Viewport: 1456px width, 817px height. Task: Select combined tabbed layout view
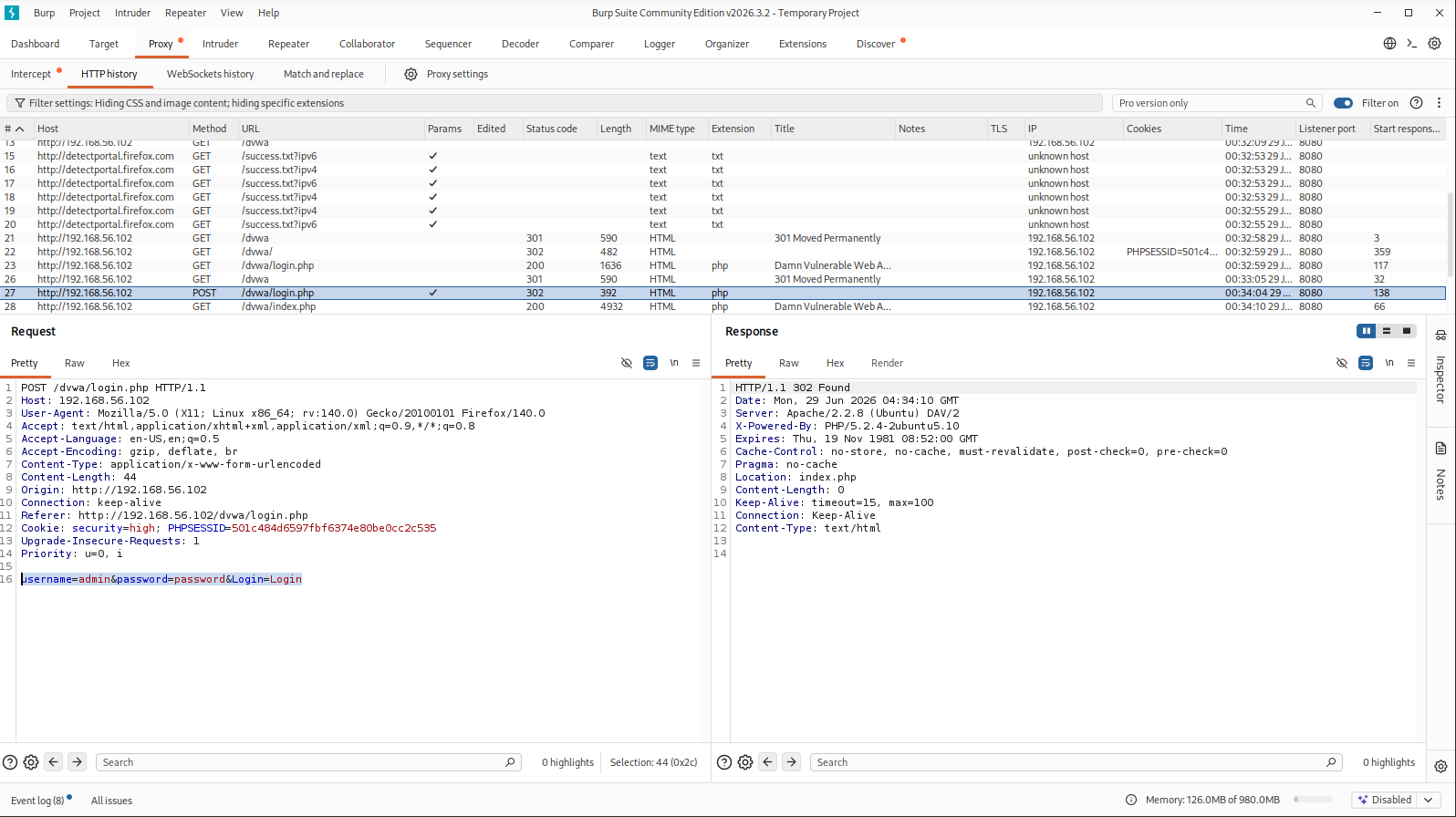(x=1407, y=331)
